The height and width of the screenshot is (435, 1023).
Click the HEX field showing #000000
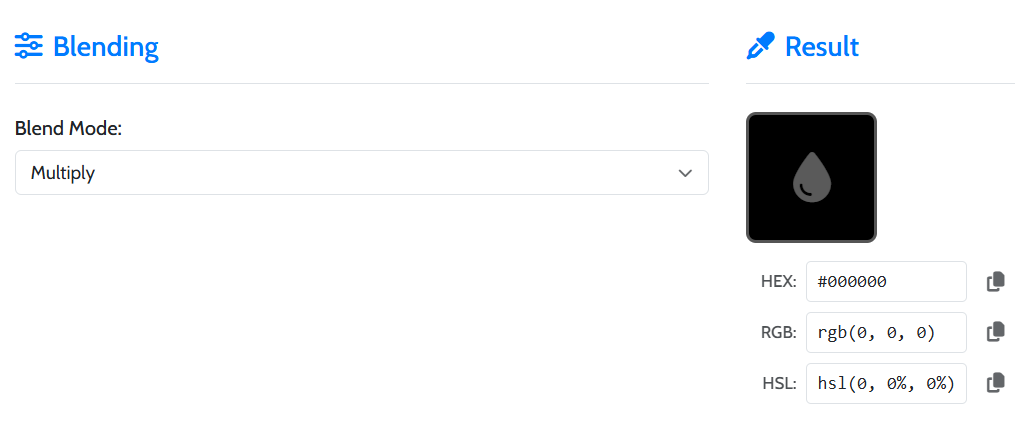(886, 282)
